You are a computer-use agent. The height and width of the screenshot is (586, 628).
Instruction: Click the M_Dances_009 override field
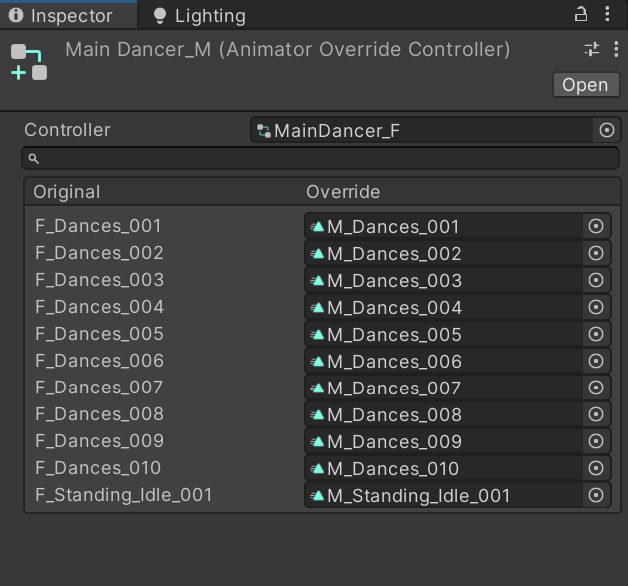click(444, 441)
